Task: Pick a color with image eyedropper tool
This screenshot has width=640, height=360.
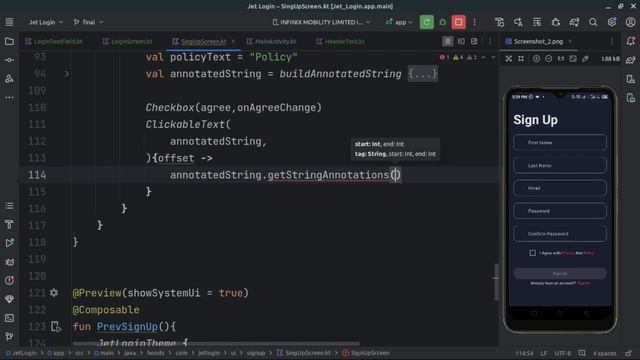Action: [585, 59]
